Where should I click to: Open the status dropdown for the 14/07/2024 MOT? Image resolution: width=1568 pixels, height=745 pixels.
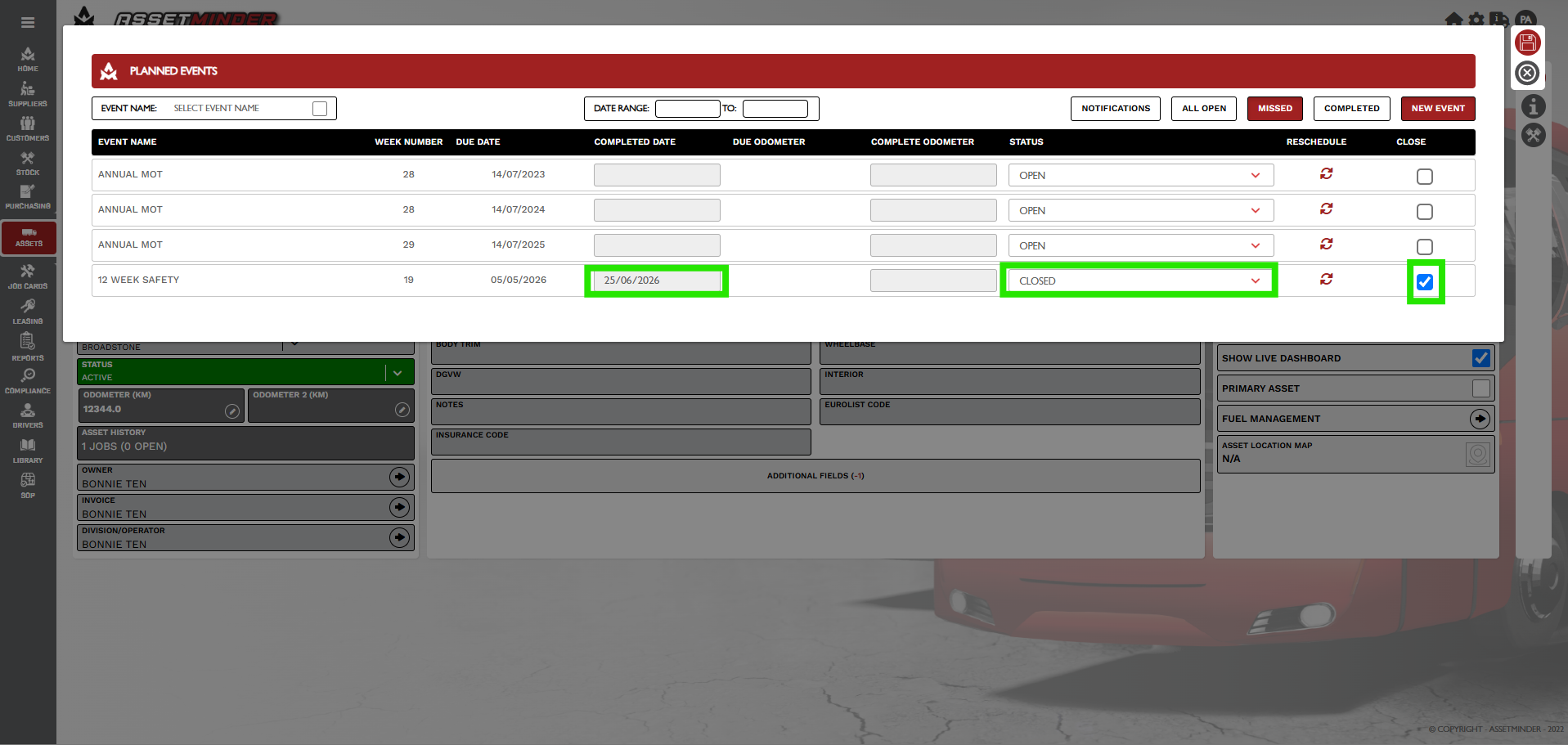tap(1140, 210)
